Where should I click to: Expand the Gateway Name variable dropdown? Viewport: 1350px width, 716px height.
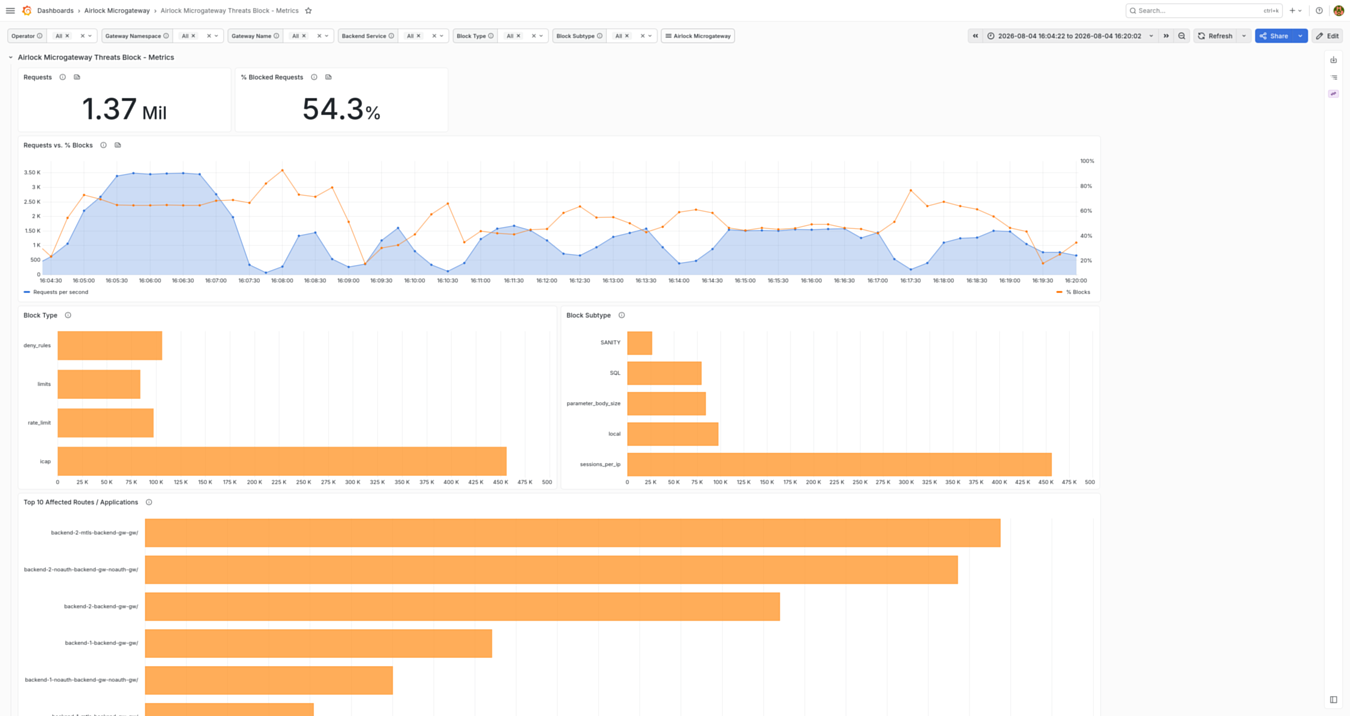coord(327,36)
